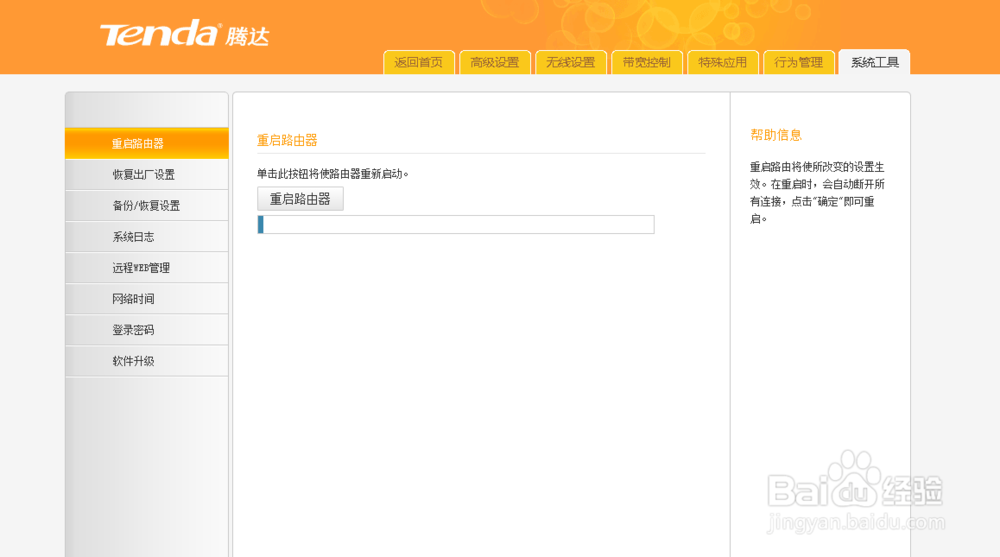Open 备份/恢复设置 sidebar item
The image size is (1000, 557).
(x=147, y=205)
